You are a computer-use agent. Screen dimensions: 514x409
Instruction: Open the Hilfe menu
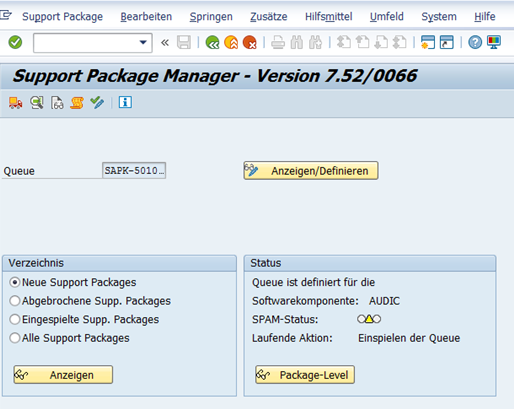[x=485, y=17]
